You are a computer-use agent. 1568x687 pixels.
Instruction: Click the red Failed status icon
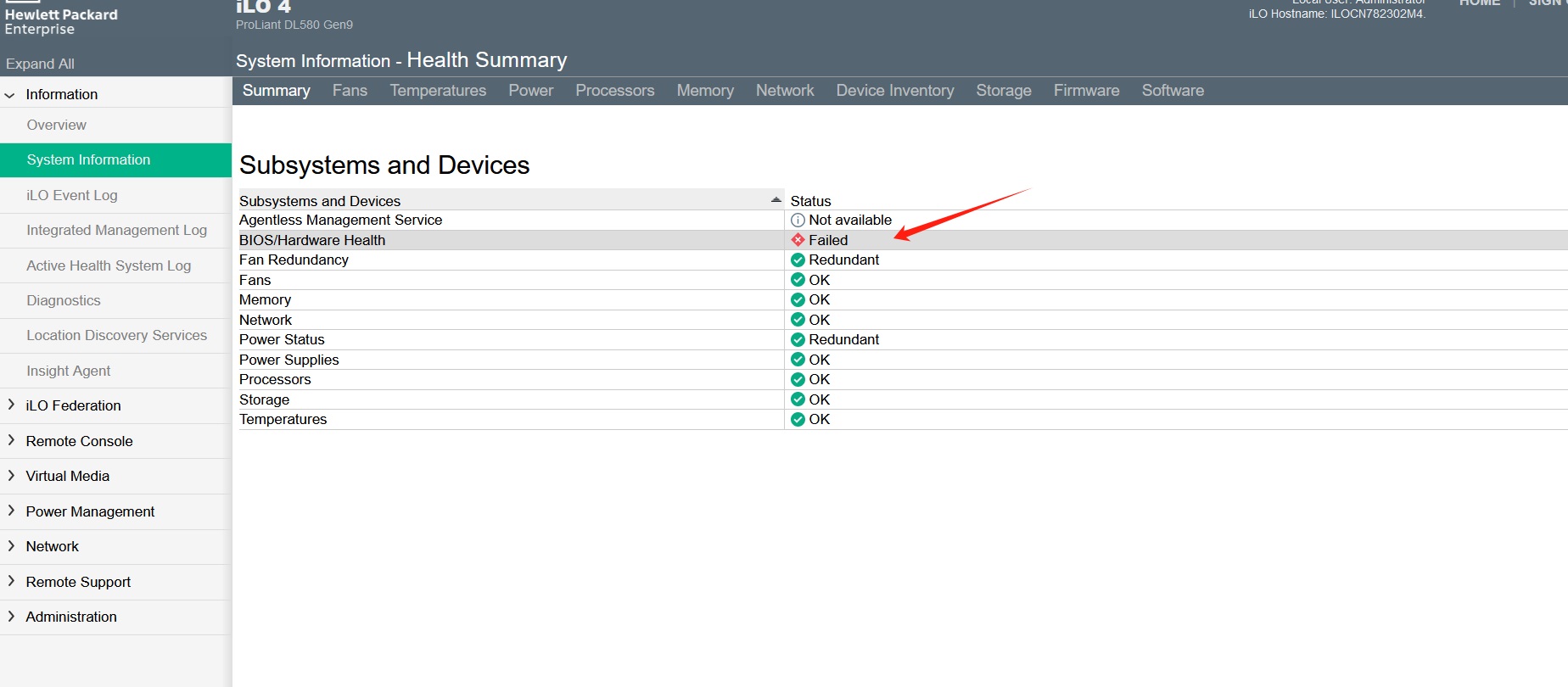[x=798, y=240]
